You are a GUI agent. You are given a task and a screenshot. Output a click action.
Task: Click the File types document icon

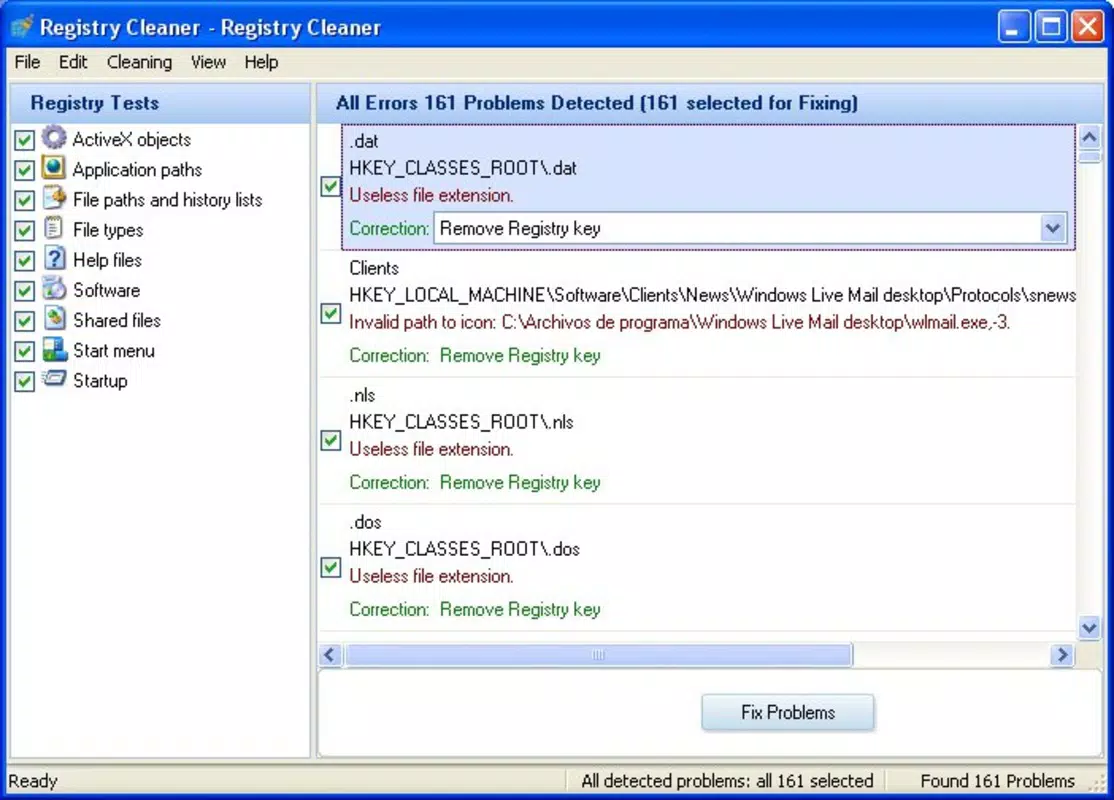[54, 228]
